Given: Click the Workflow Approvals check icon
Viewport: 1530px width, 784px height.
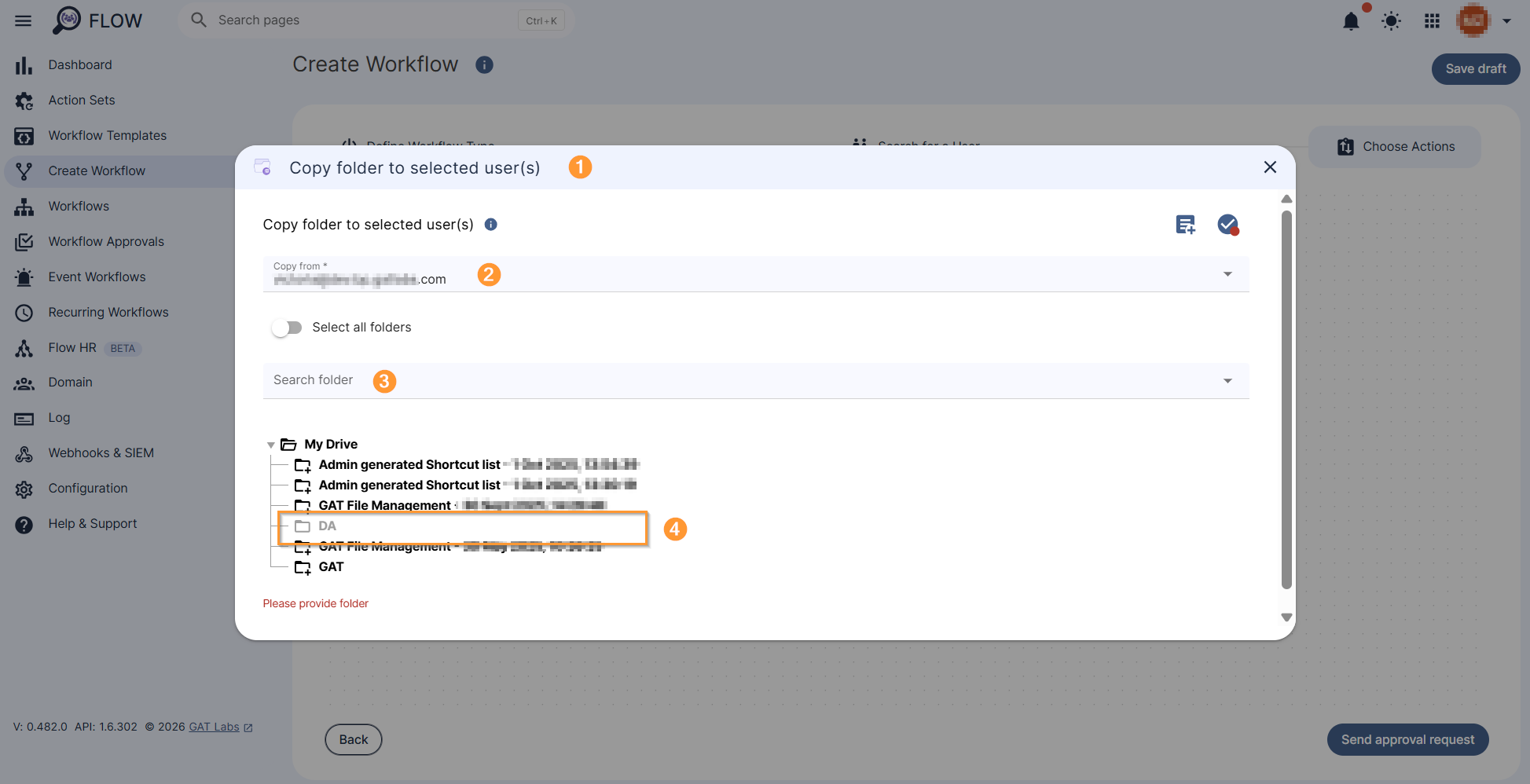Looking at the screenshot, I should point(24,242).
